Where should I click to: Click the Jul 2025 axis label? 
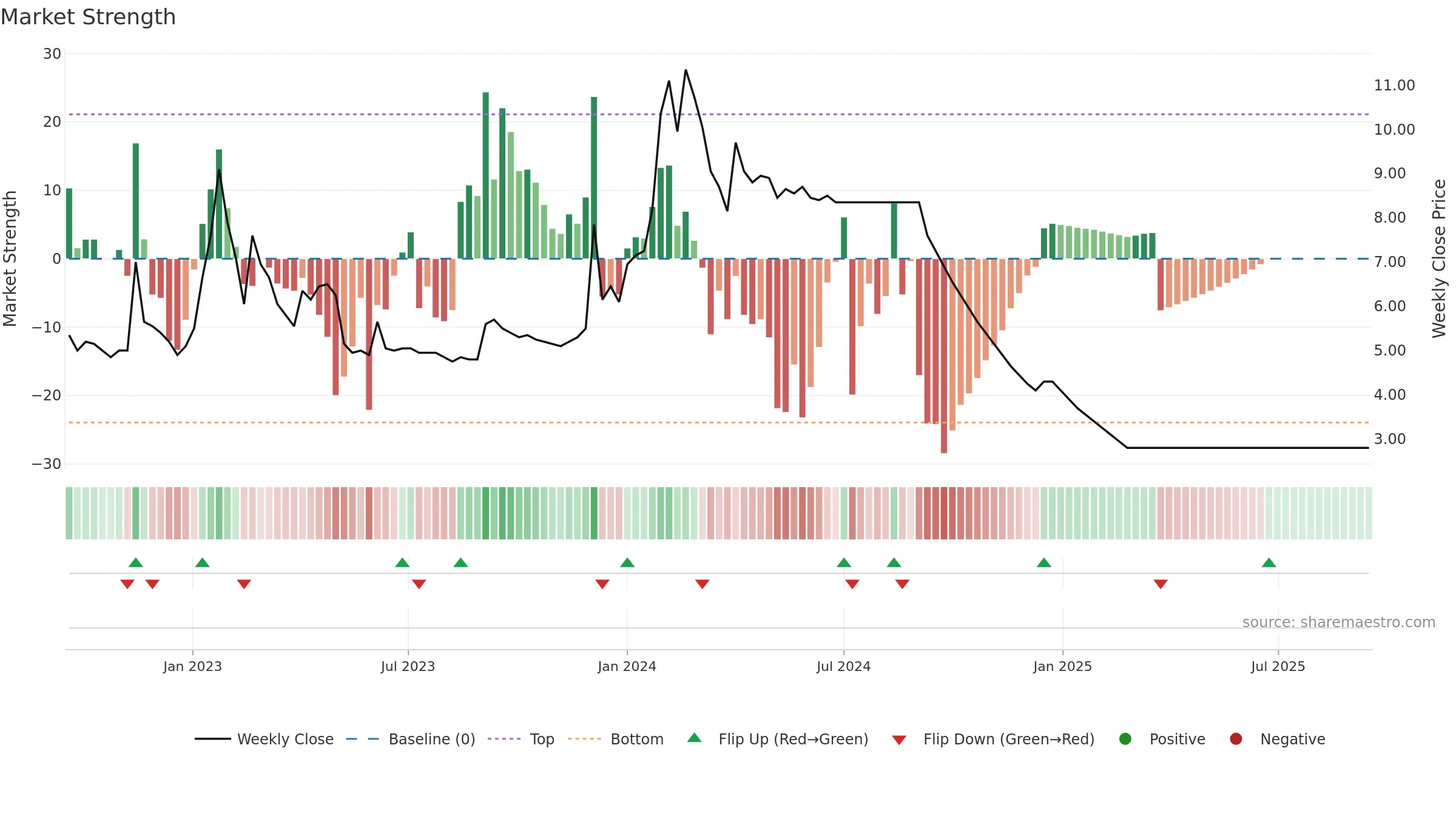click(1278, 666)
